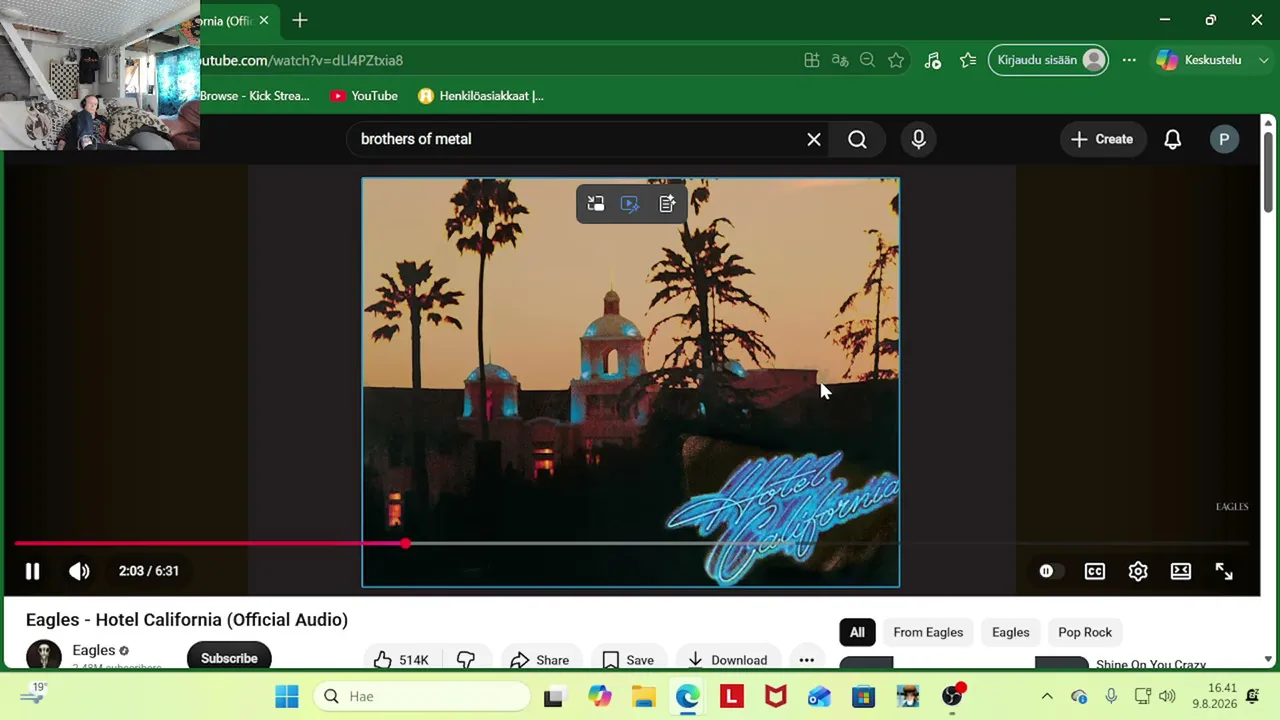Open the browser settings and more menu
Viewport: 1280px width, 720px height.
1129,60
